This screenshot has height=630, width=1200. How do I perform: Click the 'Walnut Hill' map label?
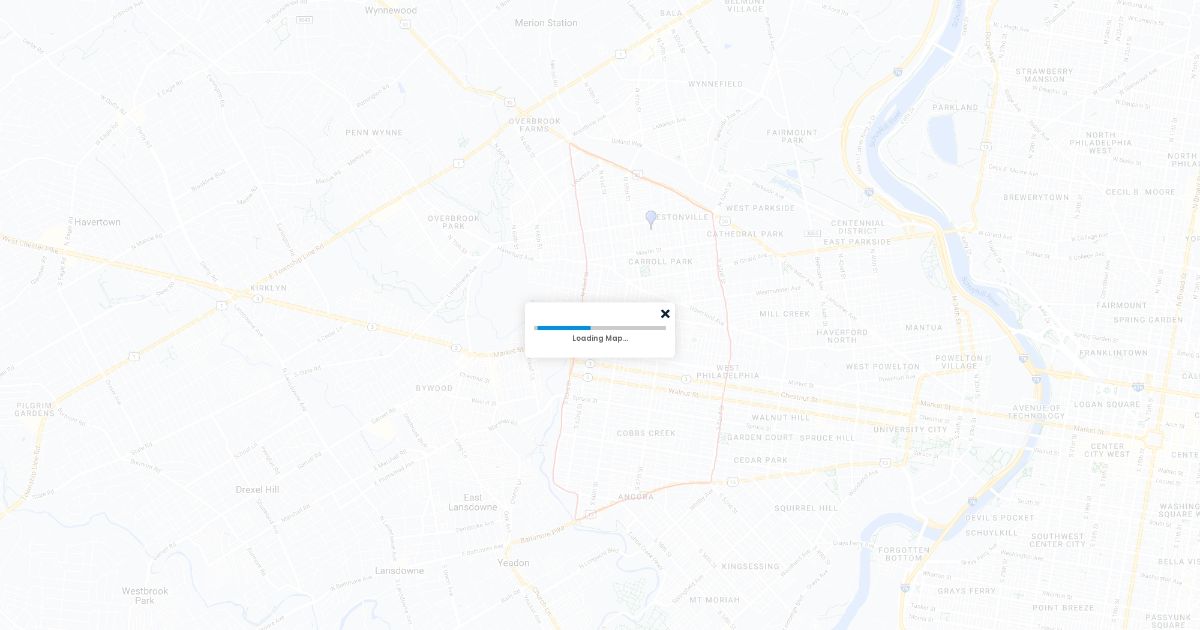pos(781,417)
